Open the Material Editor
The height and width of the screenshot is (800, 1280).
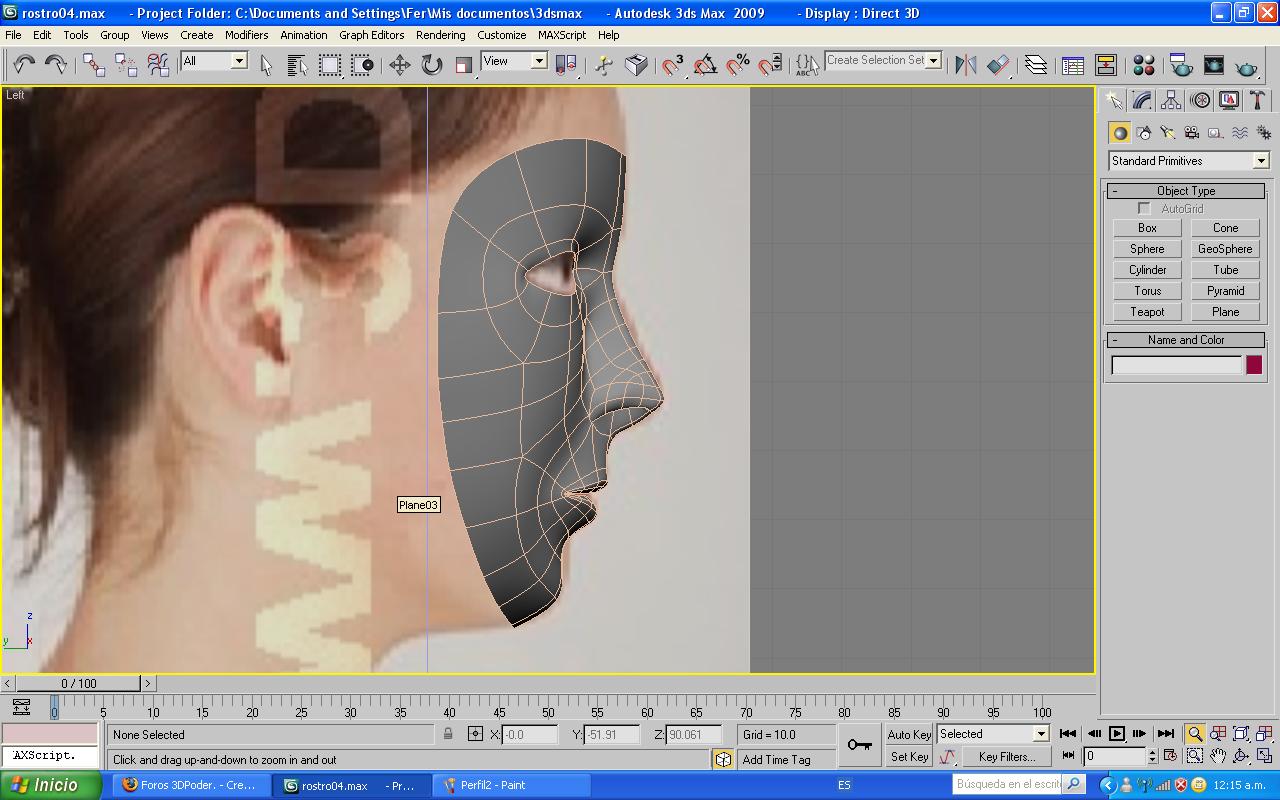point(1144,65)
